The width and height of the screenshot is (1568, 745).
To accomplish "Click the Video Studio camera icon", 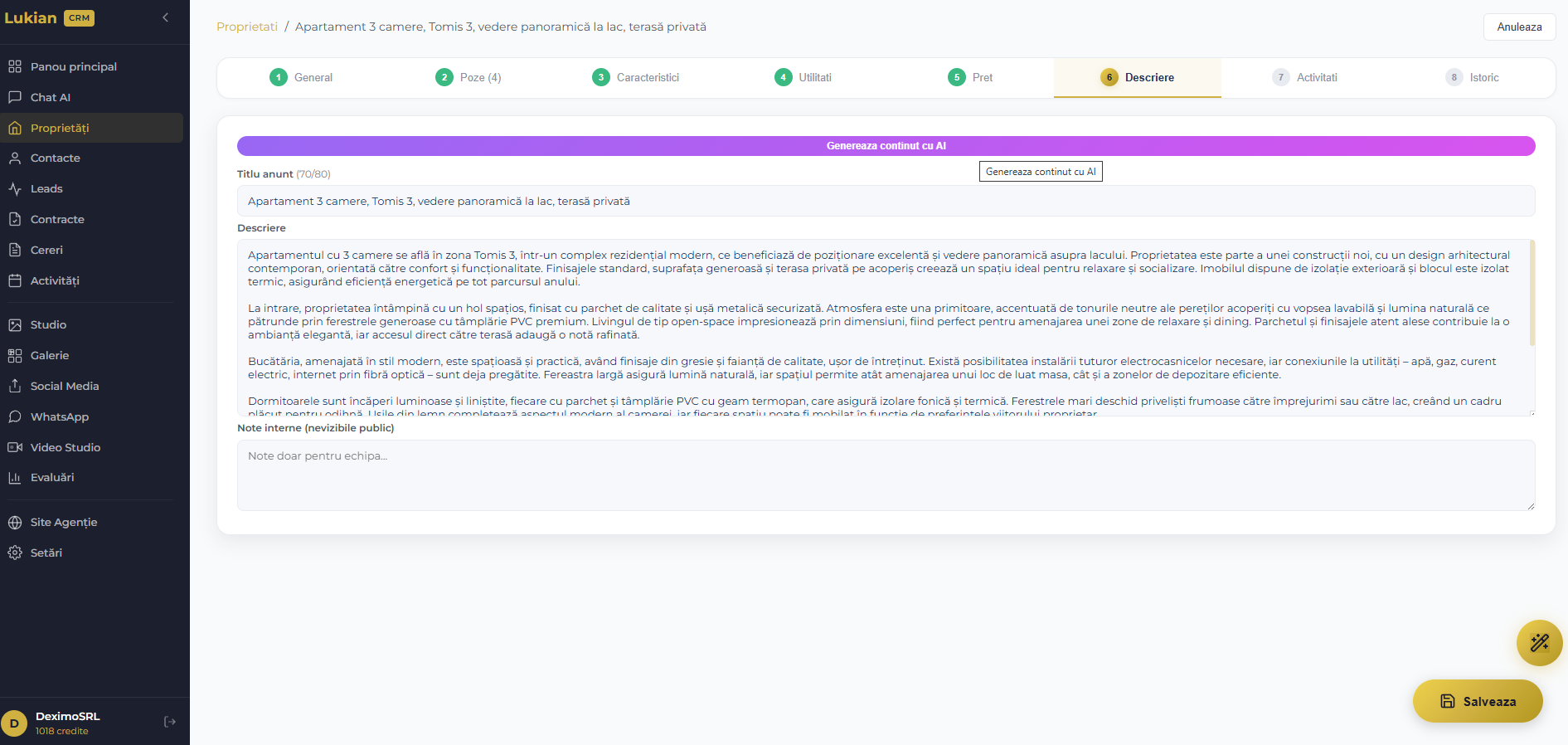I will point(15,447).
